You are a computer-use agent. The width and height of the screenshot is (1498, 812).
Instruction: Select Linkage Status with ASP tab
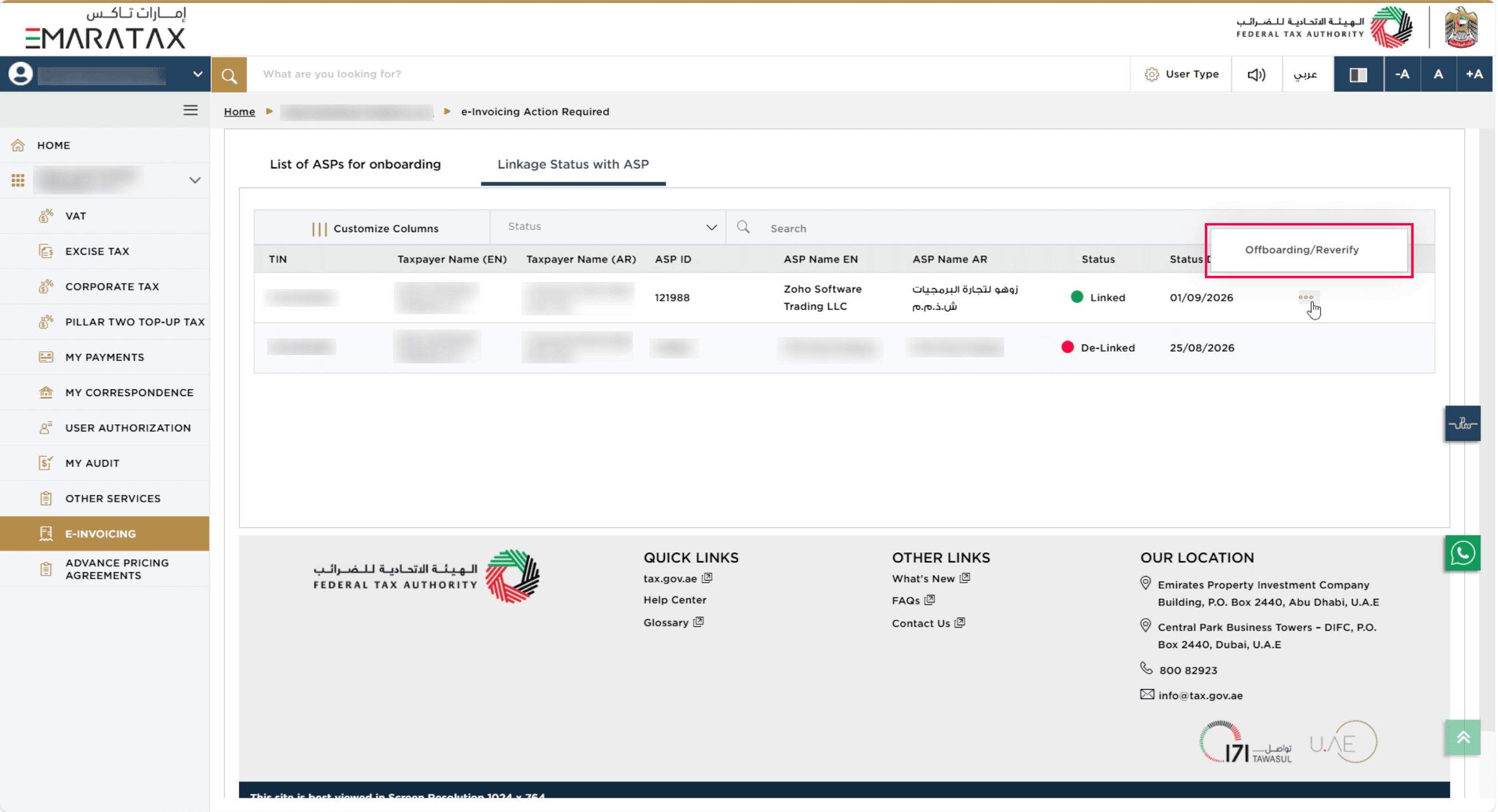coord(573,165)
